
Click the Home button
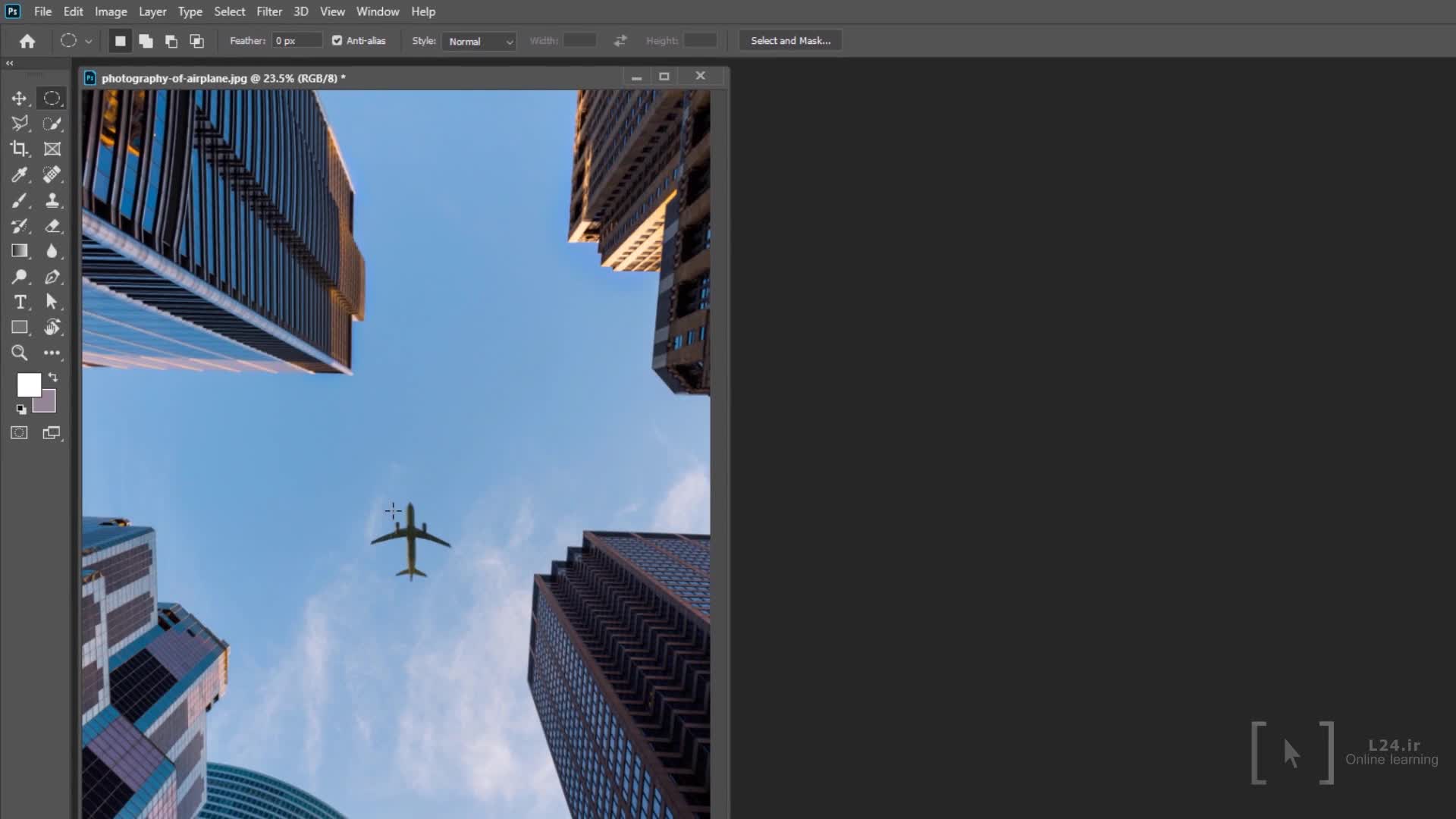(27, 42)
